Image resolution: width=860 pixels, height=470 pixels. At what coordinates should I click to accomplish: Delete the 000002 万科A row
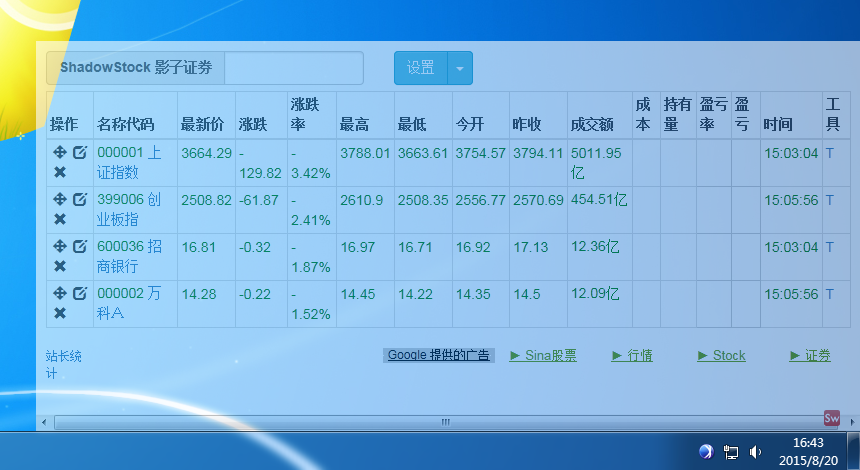[60, 313]
